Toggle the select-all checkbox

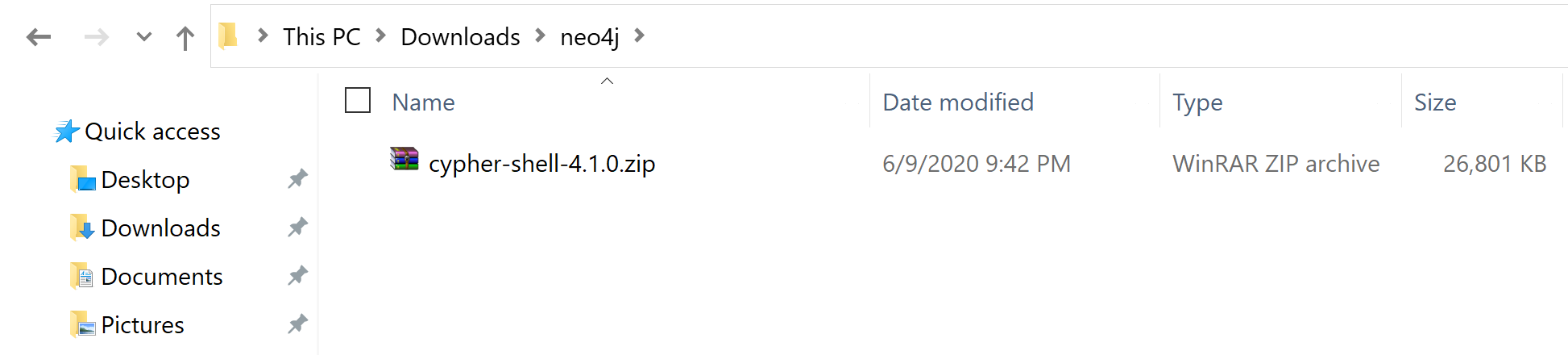358,101
